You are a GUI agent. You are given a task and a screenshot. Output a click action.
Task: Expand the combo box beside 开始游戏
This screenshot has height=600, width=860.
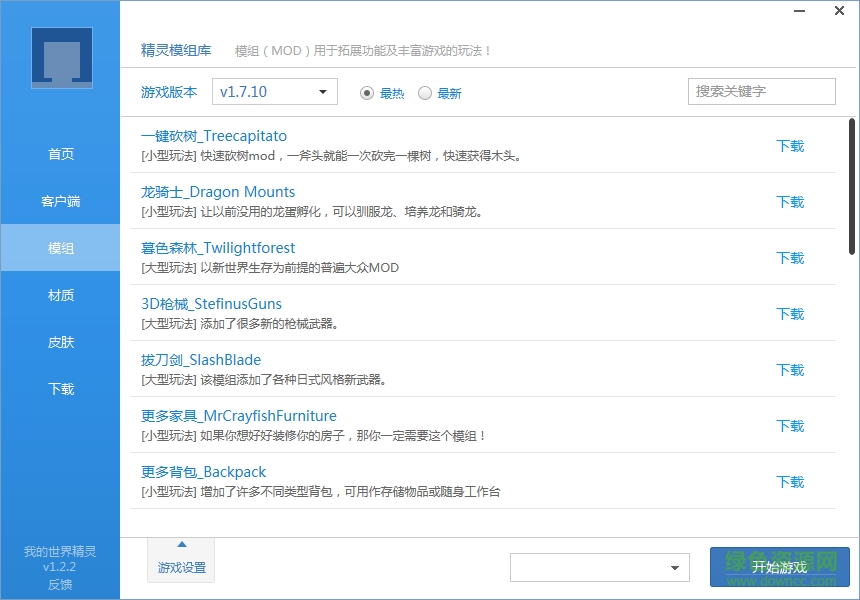pyautogui.click(x=596, y=567)
